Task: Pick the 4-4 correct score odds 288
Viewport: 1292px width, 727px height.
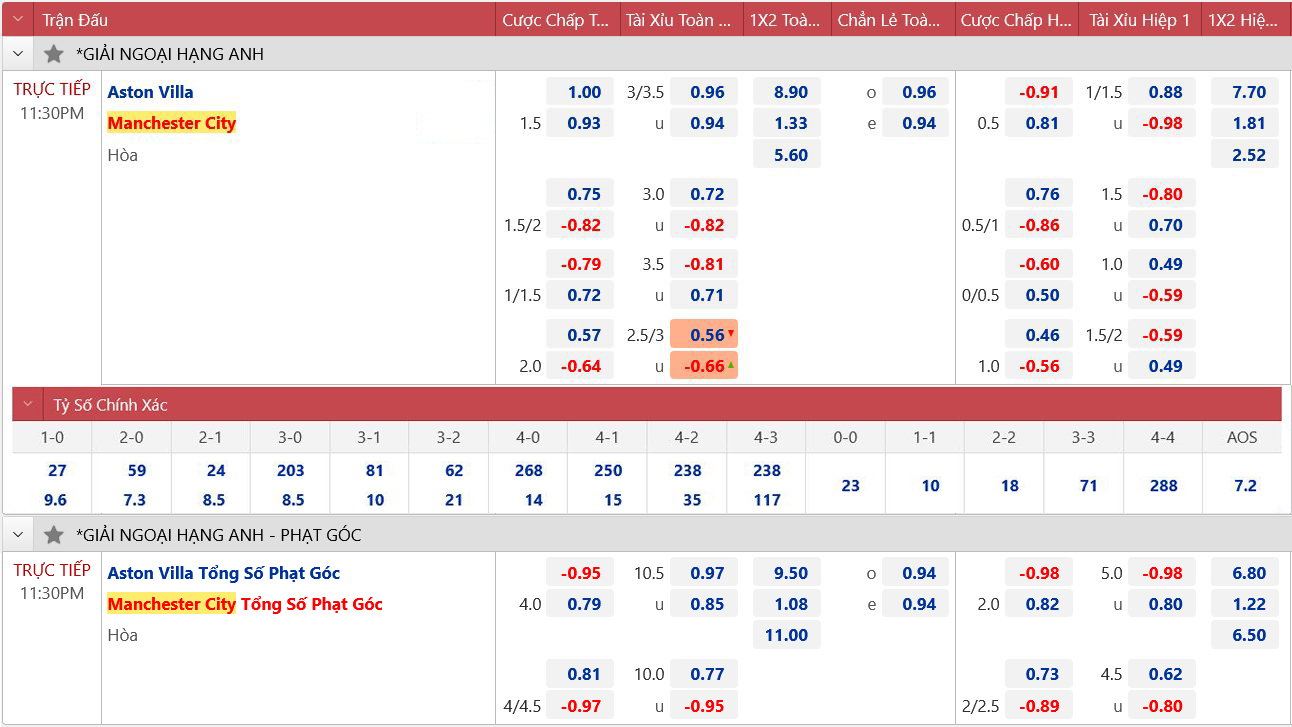Action: point(1164,486)
